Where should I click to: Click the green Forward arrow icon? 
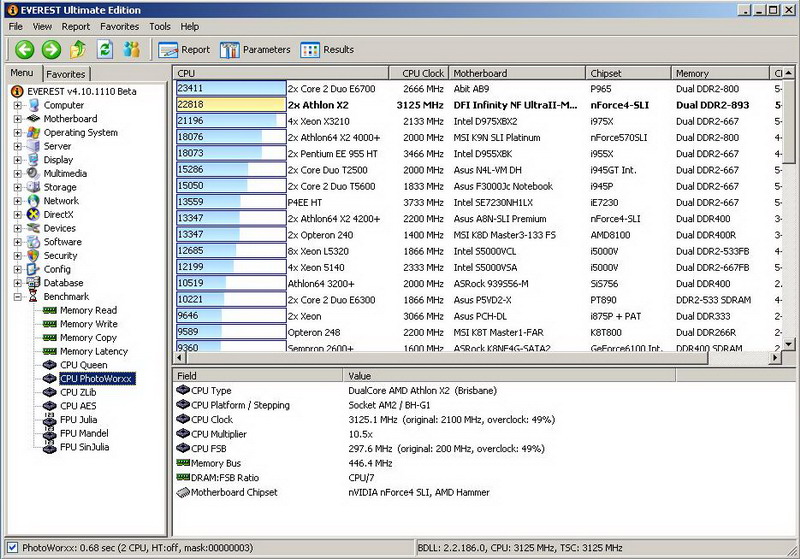[x=51, y=49]
